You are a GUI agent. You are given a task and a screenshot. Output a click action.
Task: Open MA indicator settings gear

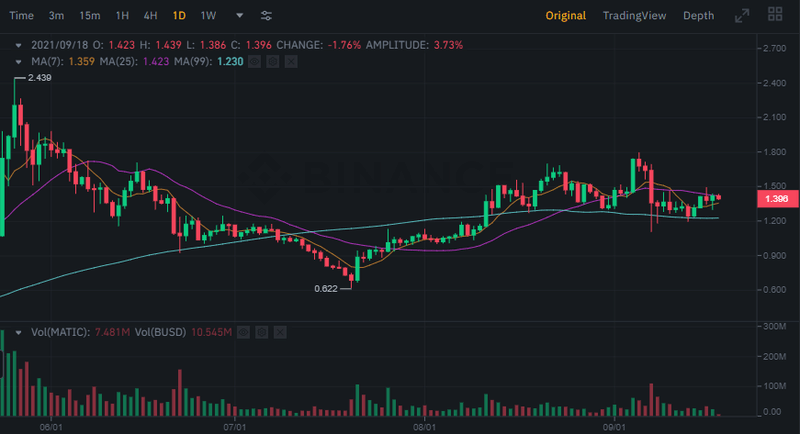pyautogui.click(x=272, y=62)
